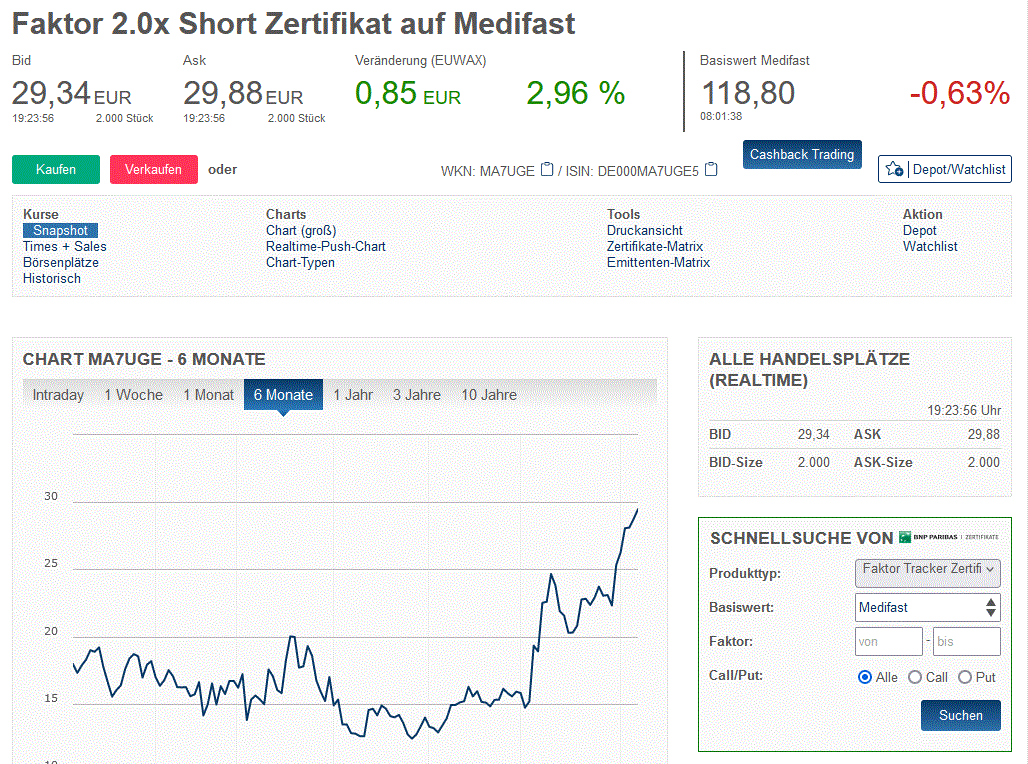
Task: Focus the Faktor "von" input field
Action: [x=888, y=642]
